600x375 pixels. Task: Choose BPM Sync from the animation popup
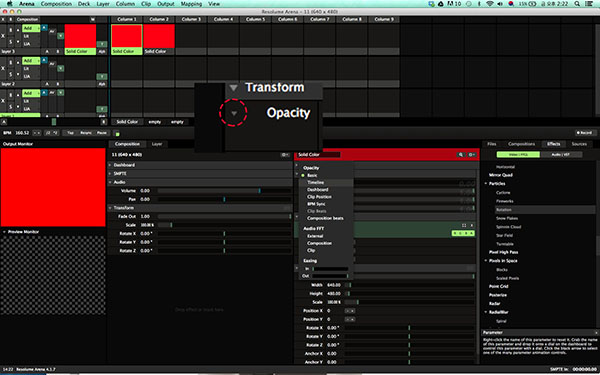click(316, 204)
